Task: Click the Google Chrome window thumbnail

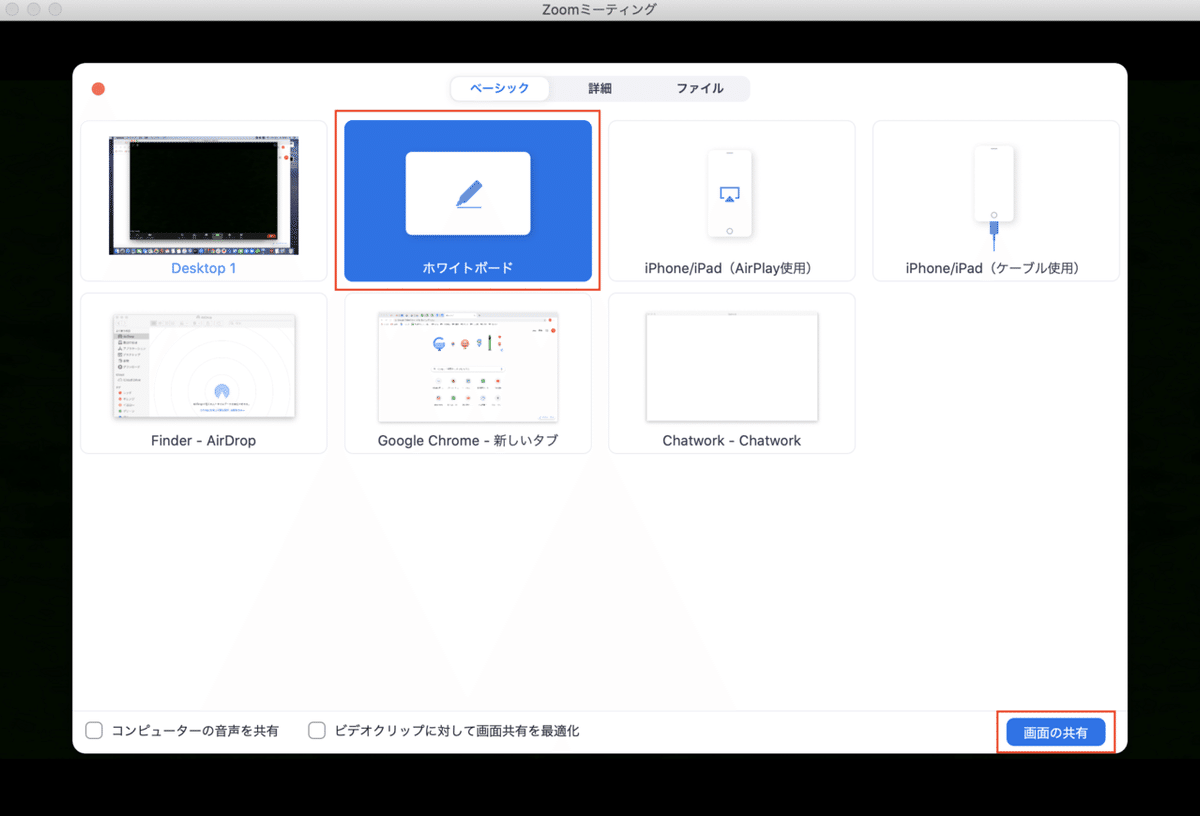Action: pyautogui.click(x=467, y=366)
